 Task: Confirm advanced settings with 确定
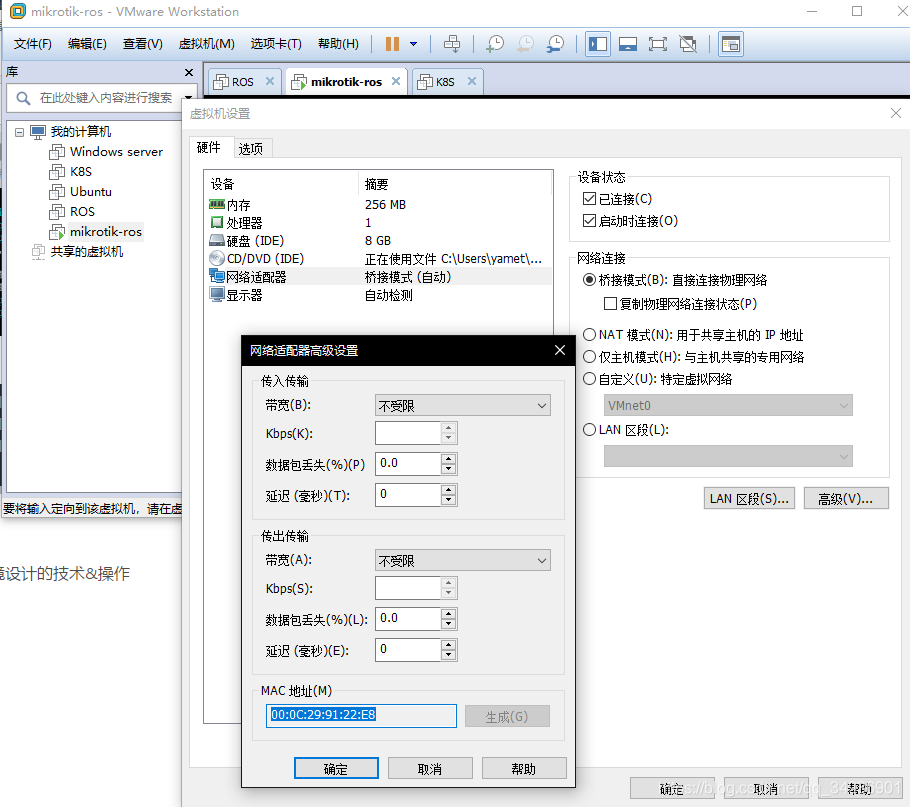tap(336, 769)
